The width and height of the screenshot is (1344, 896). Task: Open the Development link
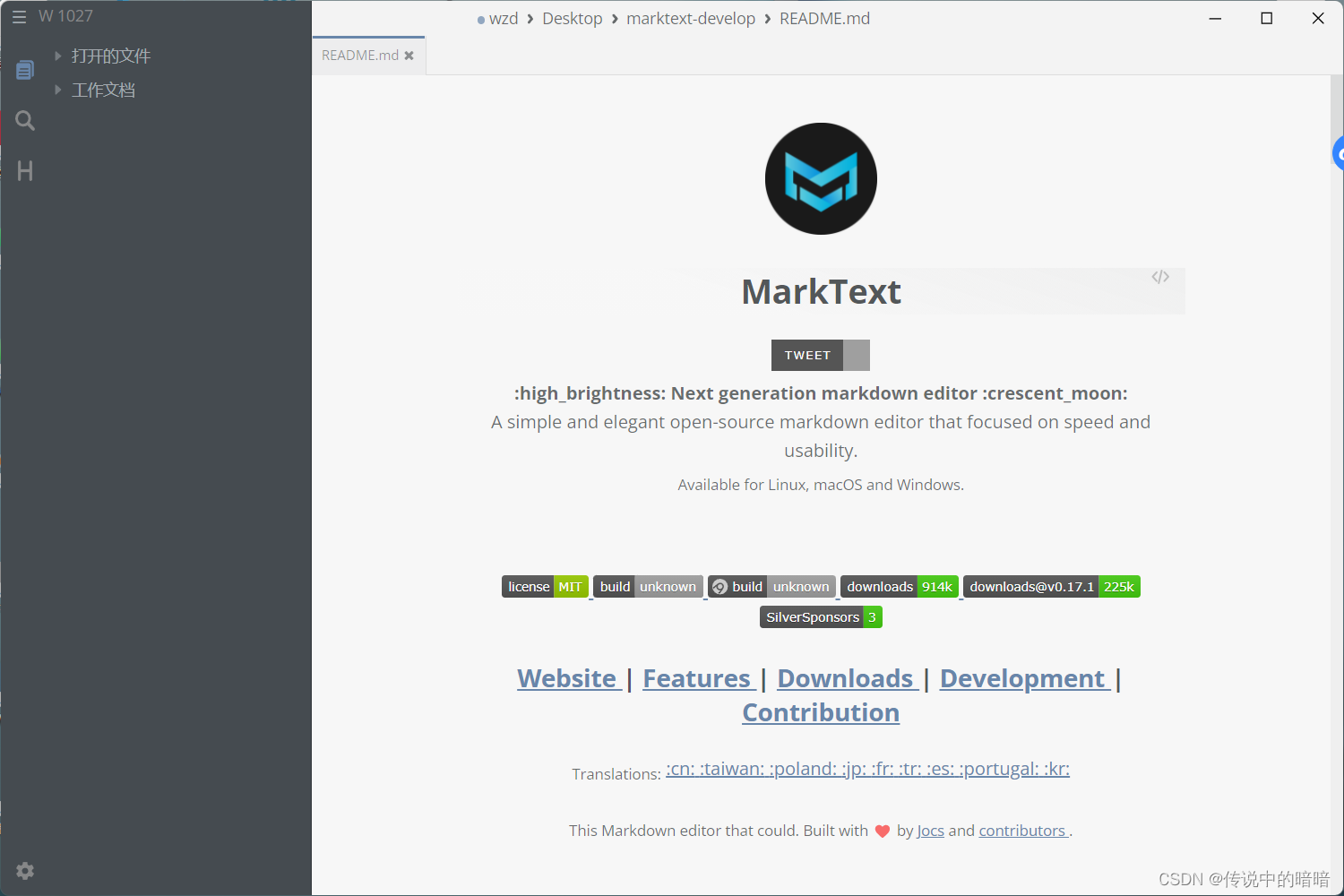[x=1023, y=678]
